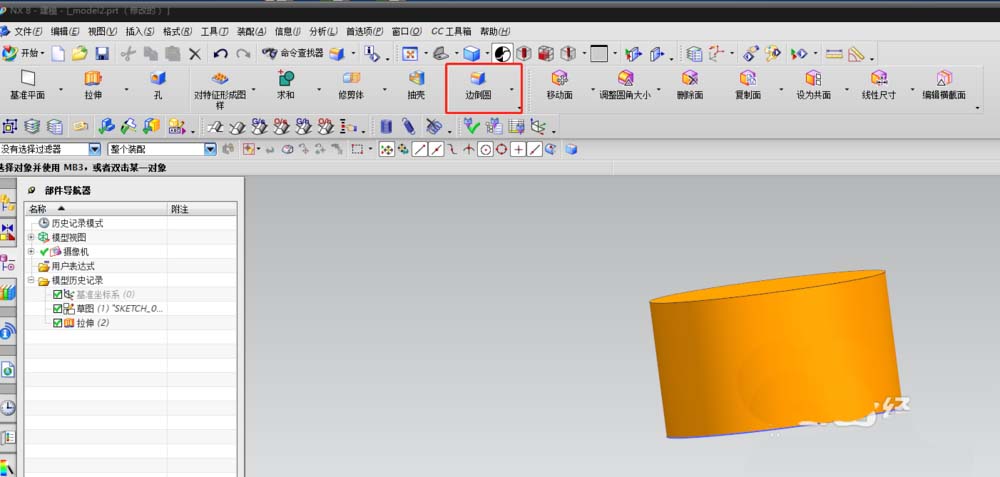
Task: Click the delete X icon
Action: point(195,54)
